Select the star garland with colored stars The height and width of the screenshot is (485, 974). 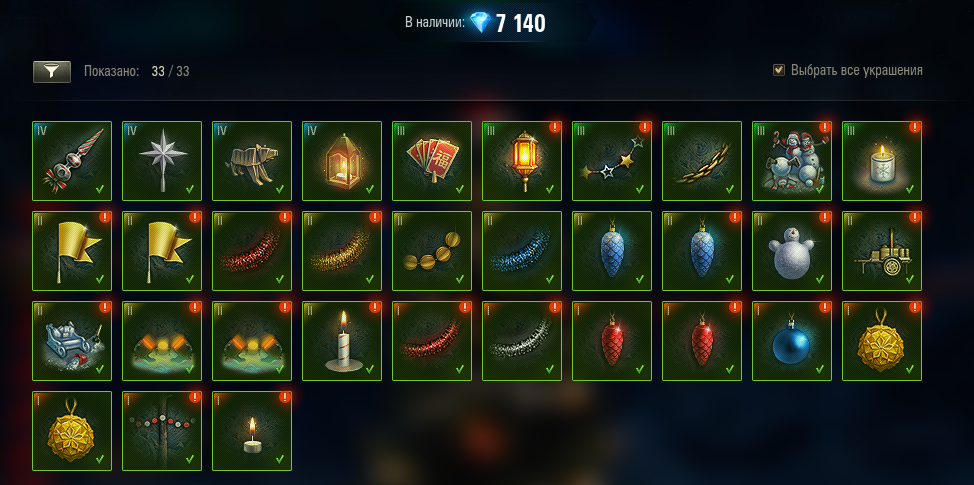pos(612,161)
